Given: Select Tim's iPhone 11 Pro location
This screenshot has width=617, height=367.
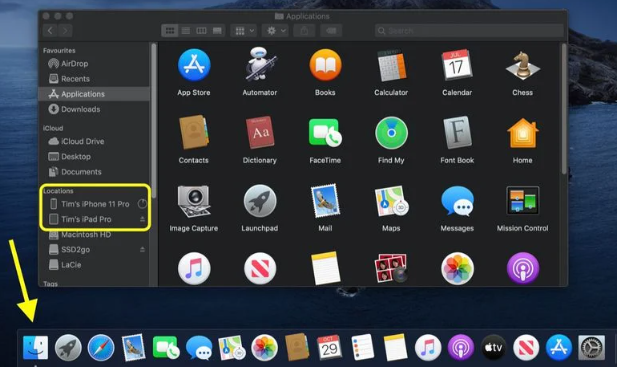Looking at the screenshot, I should pos(94,204).
